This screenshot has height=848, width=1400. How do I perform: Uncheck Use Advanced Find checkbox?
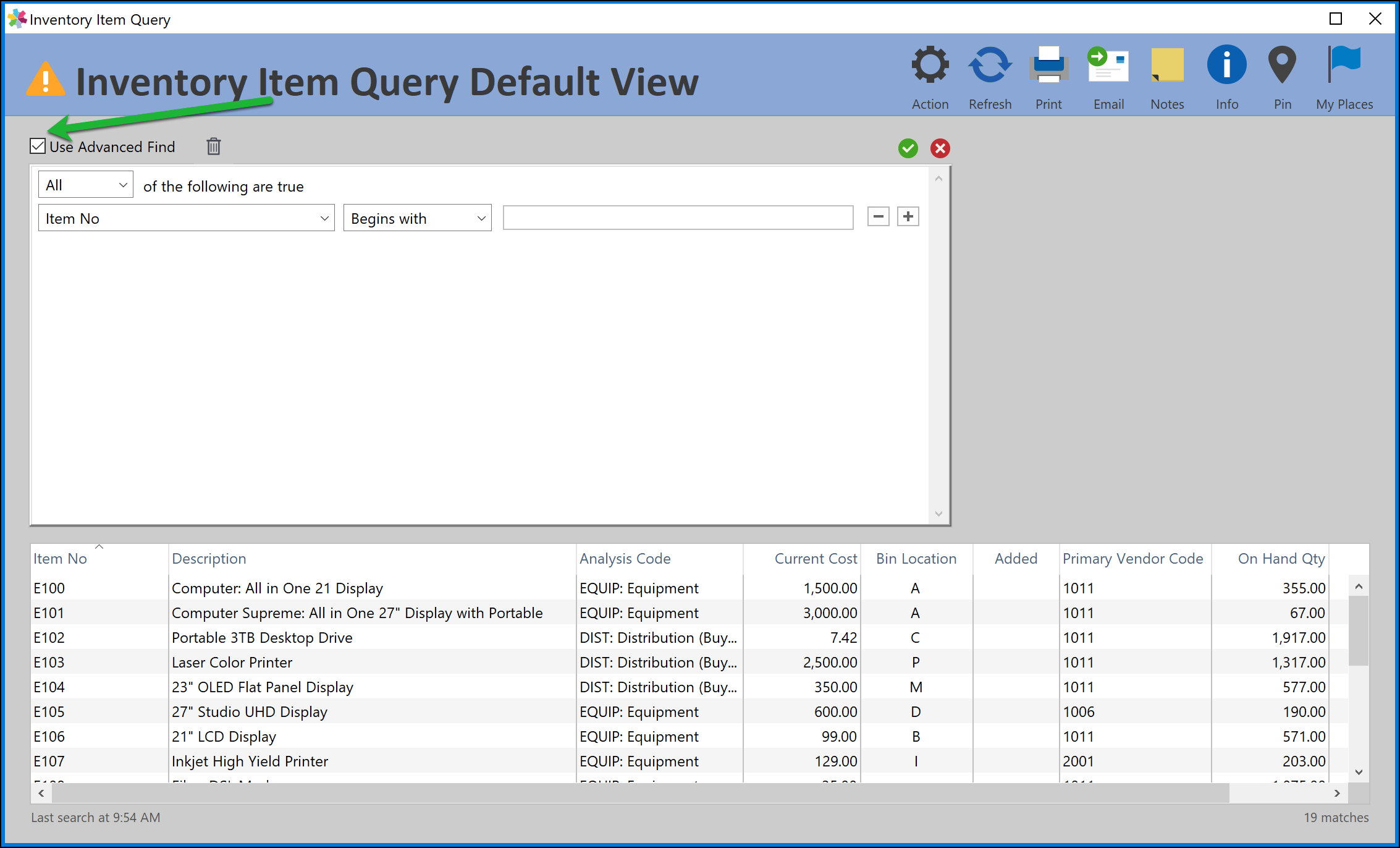click(38, 146)
